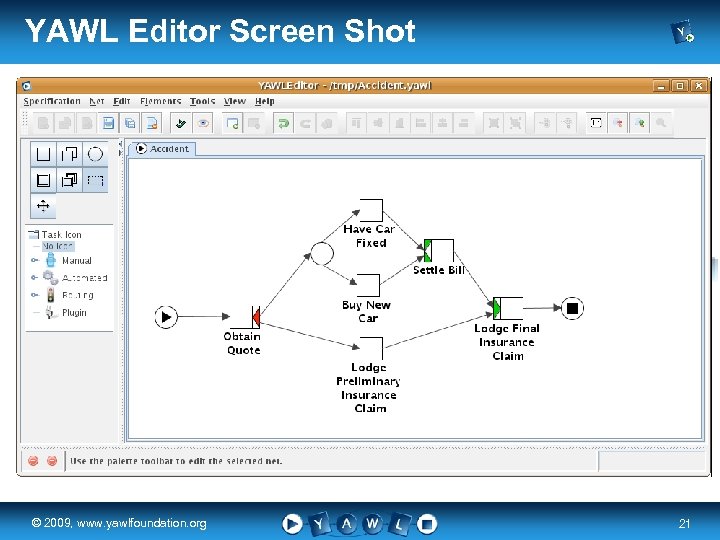Click the green Undo arrow icon
720x540 pixels.
pyautogui.click(x=283, y=123)
